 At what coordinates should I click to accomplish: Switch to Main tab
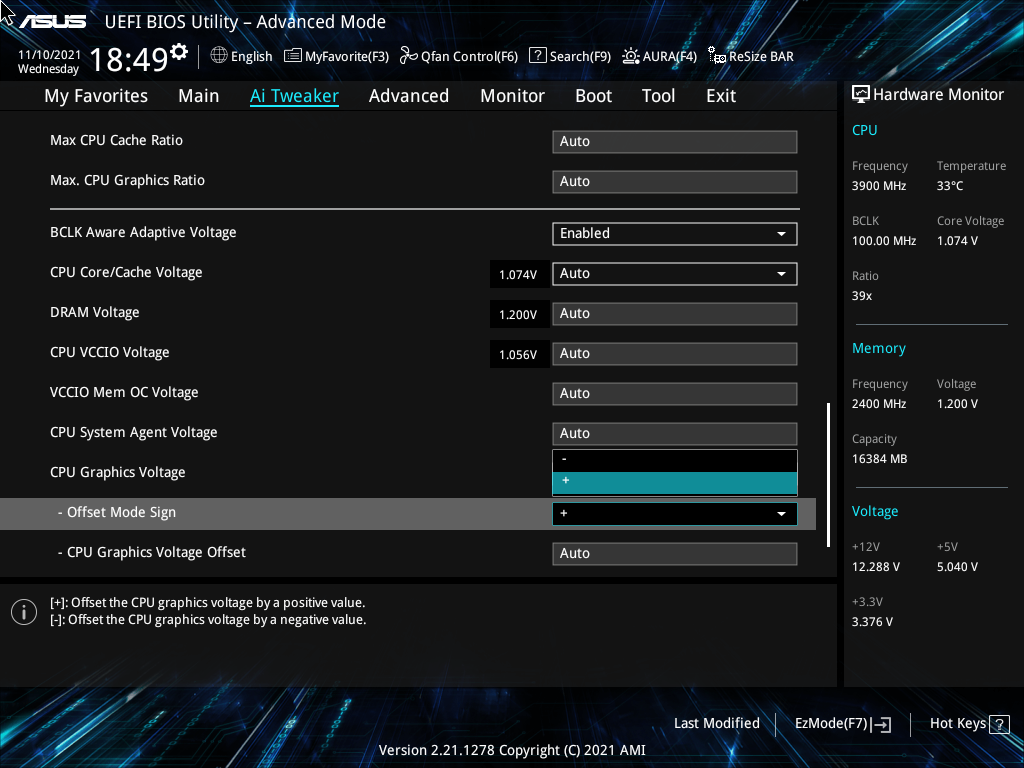click(x=199, y=96)
